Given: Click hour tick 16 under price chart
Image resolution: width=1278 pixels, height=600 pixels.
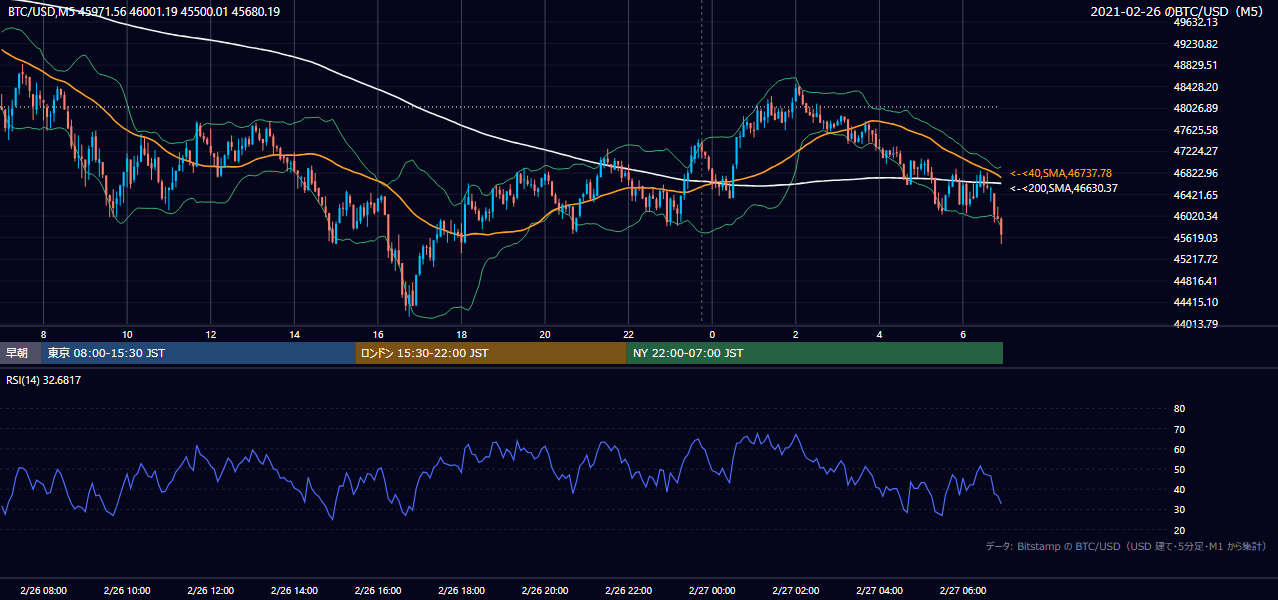Looking at the screenshot, I should [x=377, y=334].
